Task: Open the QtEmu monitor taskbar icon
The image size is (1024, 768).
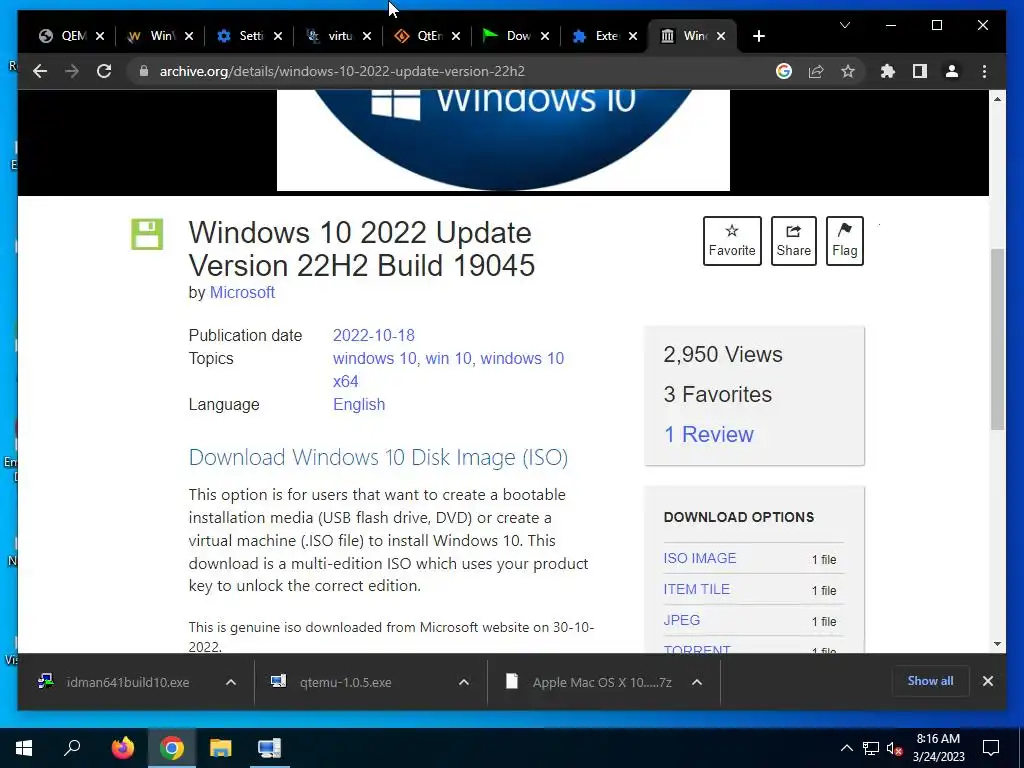Action: 269,748
